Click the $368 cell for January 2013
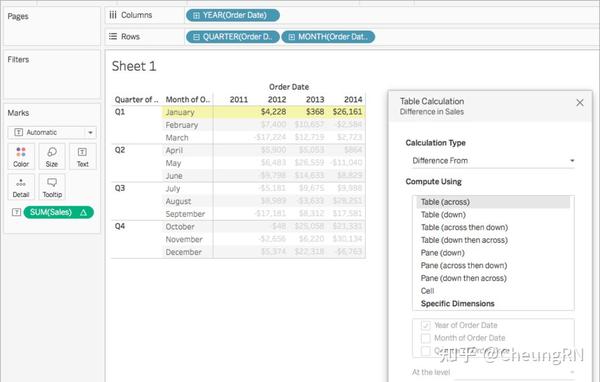Image resolution: width=600 pixels, height=382 pixels. point(315,112)
